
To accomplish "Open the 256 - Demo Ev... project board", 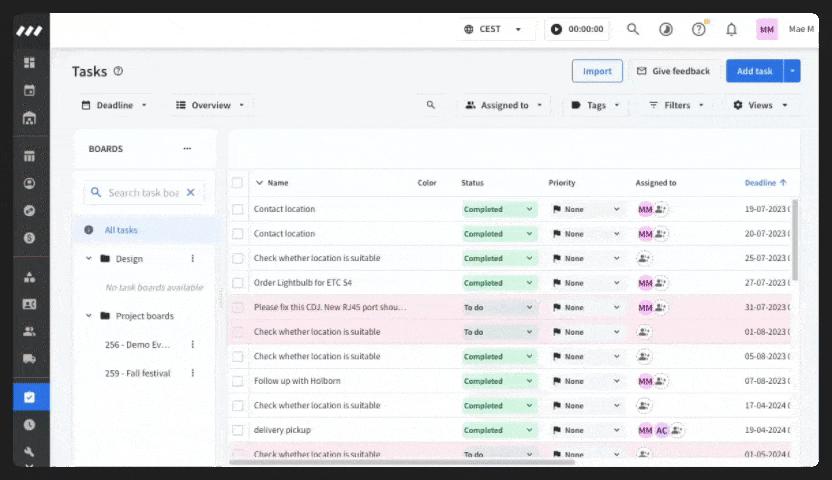I will click(x=137, y=345).
